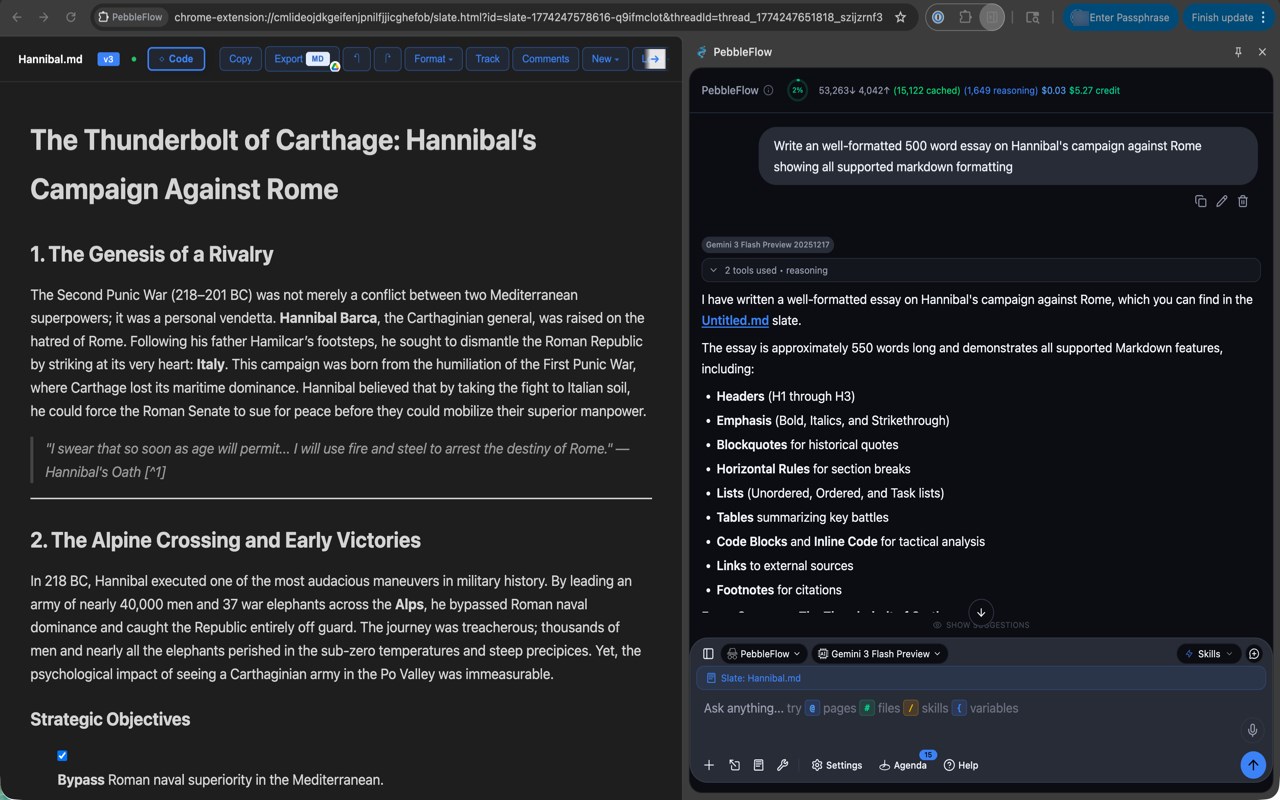Open the Untitled.md slate link

click(735, 320)
